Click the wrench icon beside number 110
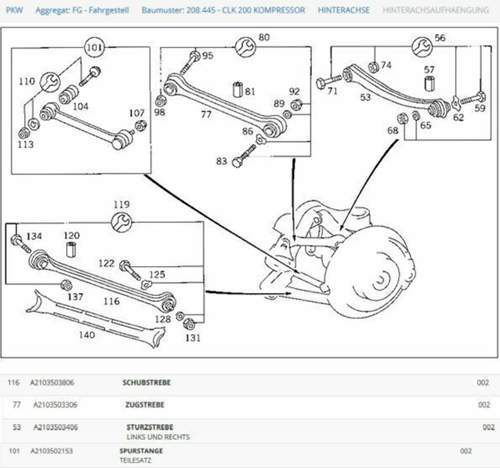500x468 pixels. point(50,82)
